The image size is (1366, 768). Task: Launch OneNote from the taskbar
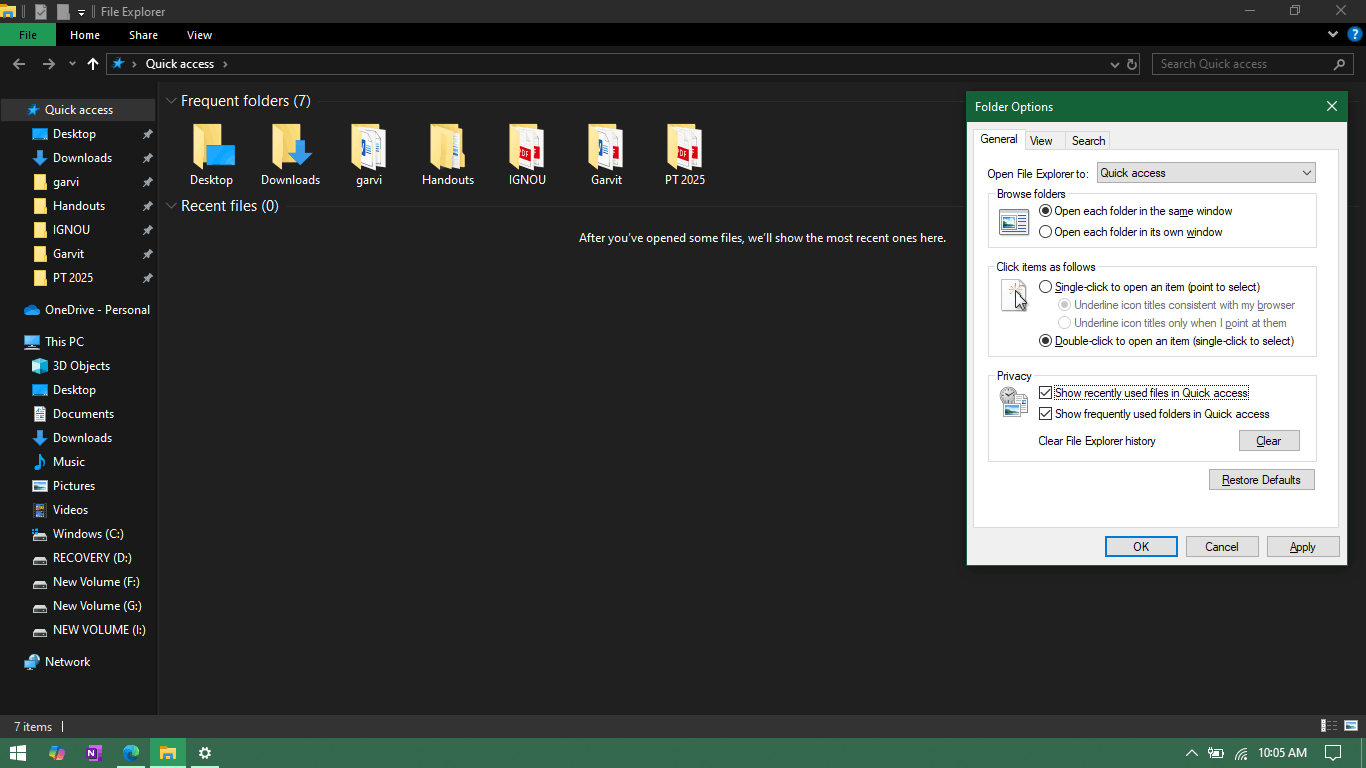94,753
